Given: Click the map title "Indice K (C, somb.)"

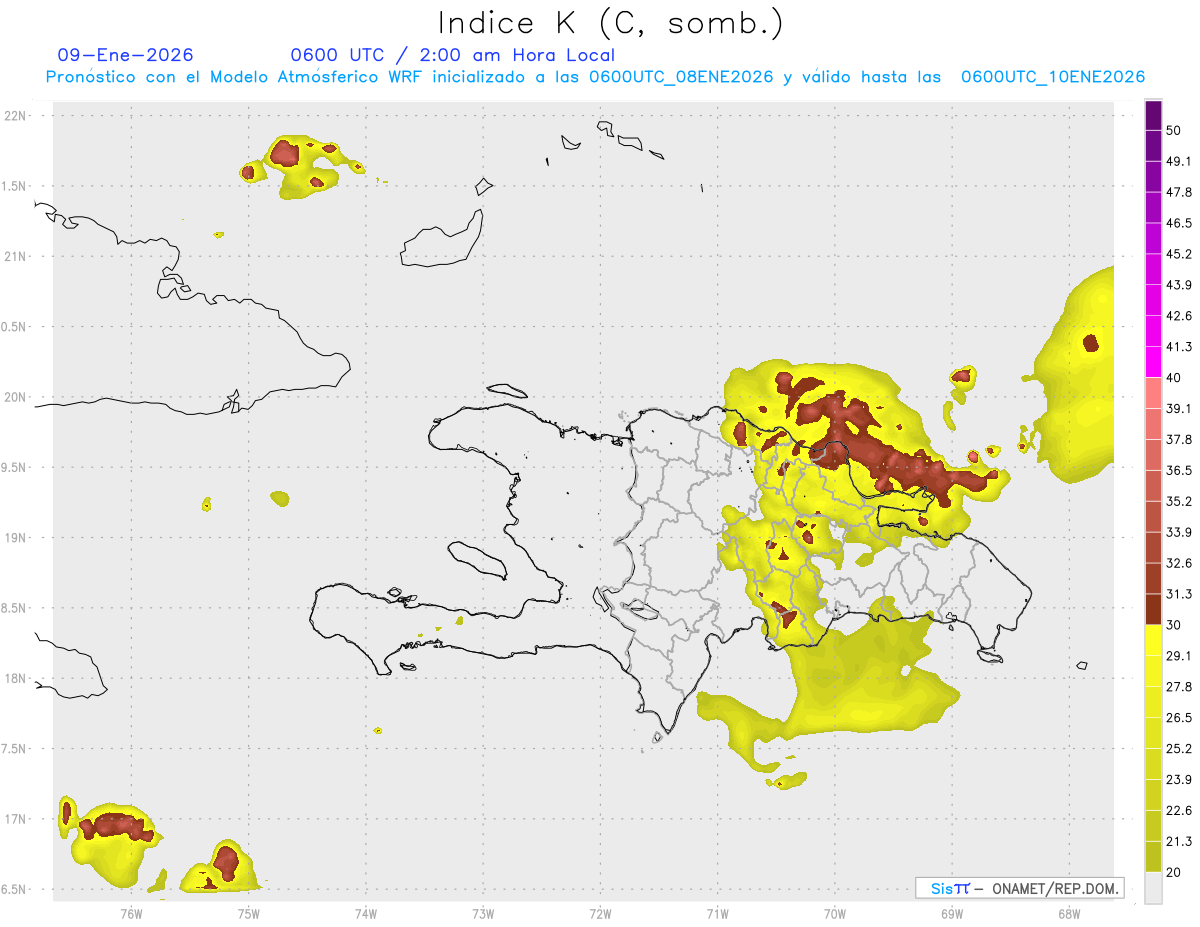Looking at the screenshot, I should (x=611, y=22).
